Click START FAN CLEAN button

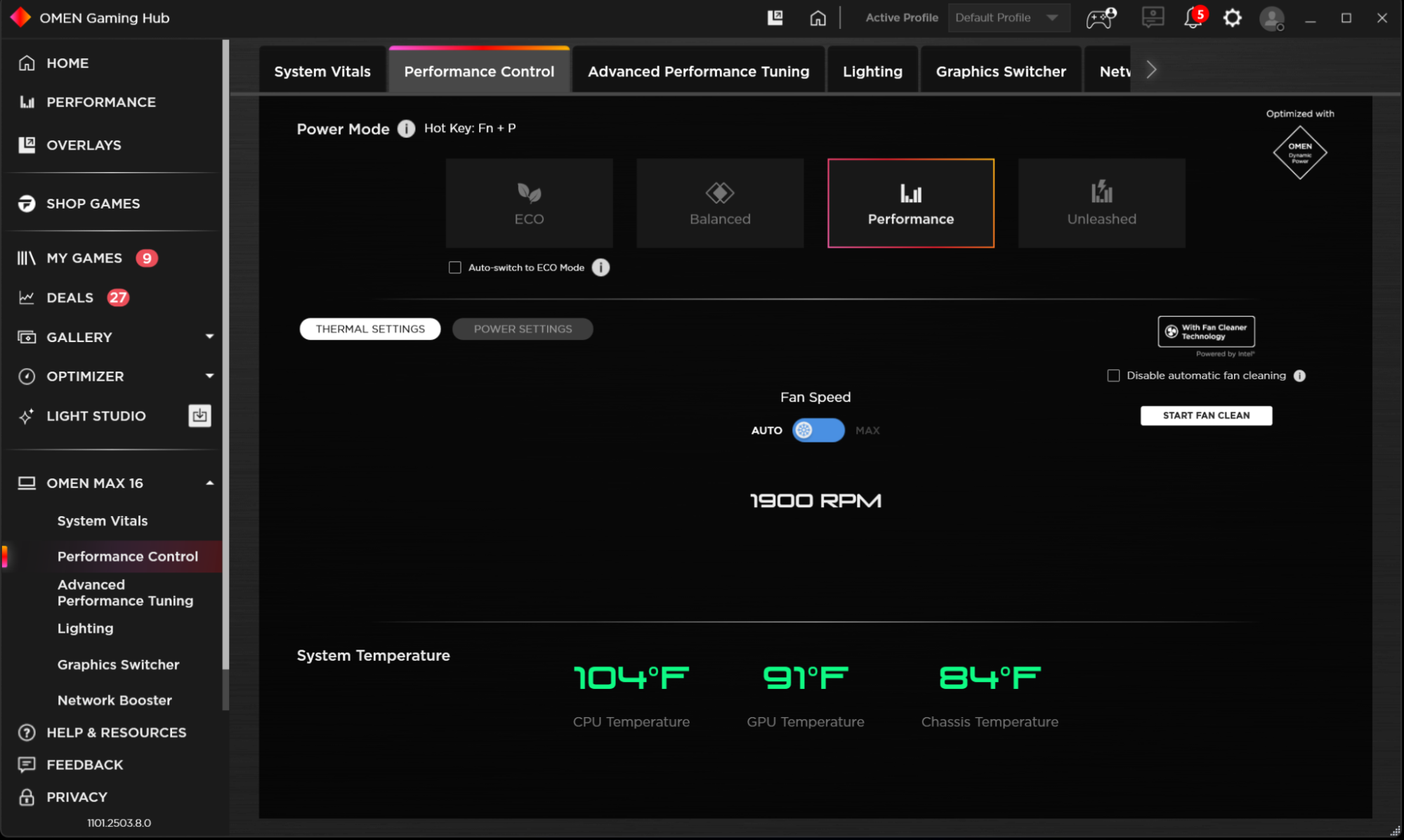click(1206, 415)
